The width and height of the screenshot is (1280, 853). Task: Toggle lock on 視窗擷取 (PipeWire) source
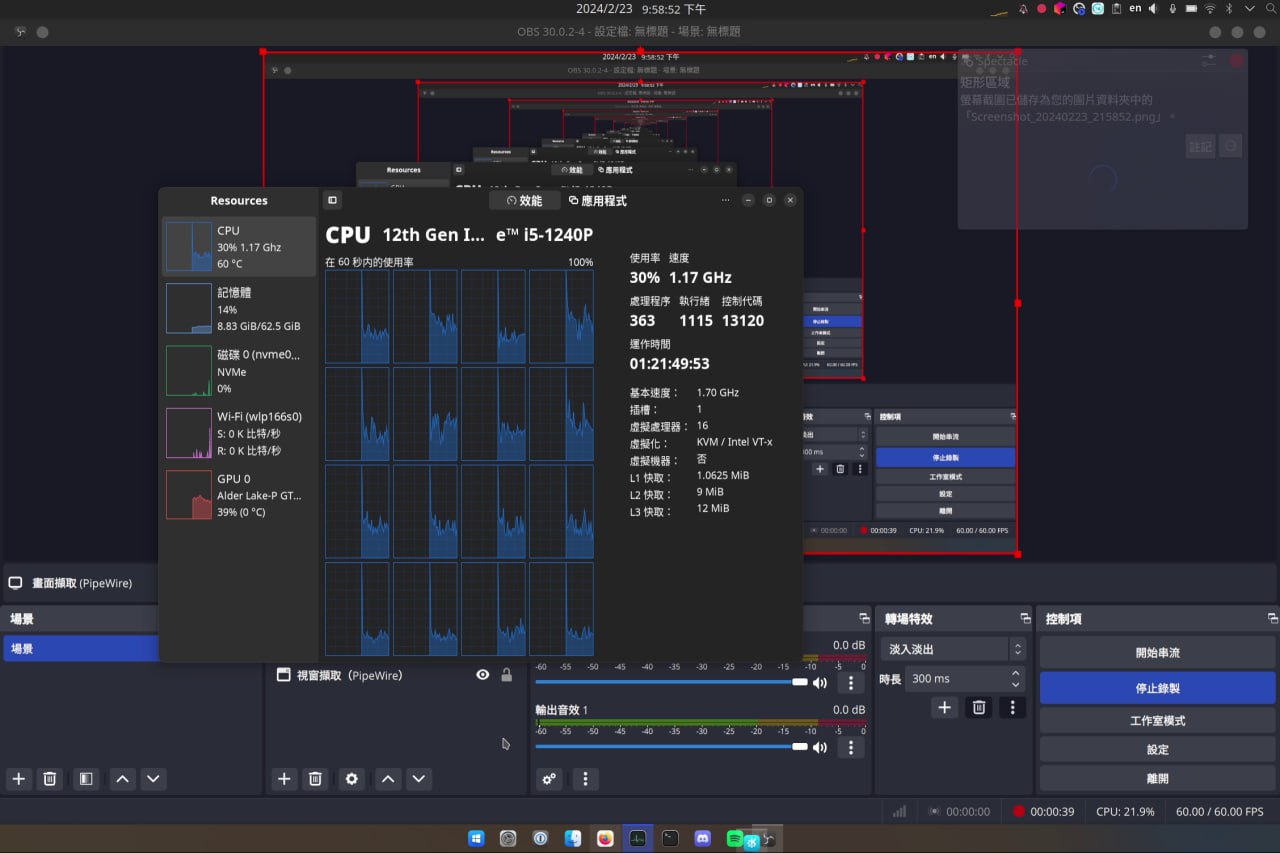pyautogui.click(x=507, y=676)
